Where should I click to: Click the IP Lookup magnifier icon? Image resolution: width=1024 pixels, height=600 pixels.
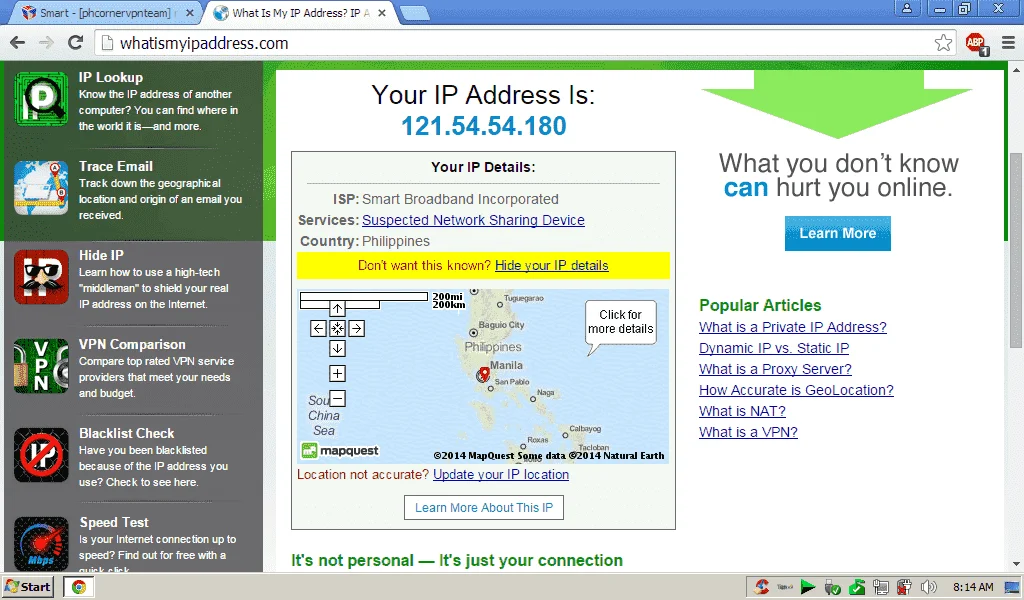point(41,99)
